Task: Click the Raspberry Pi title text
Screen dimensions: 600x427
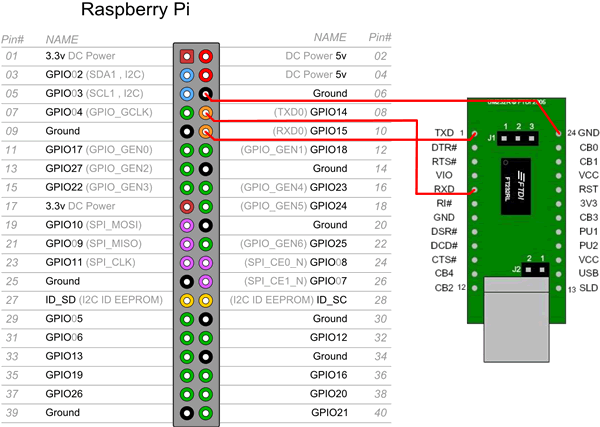Action: 135,13
